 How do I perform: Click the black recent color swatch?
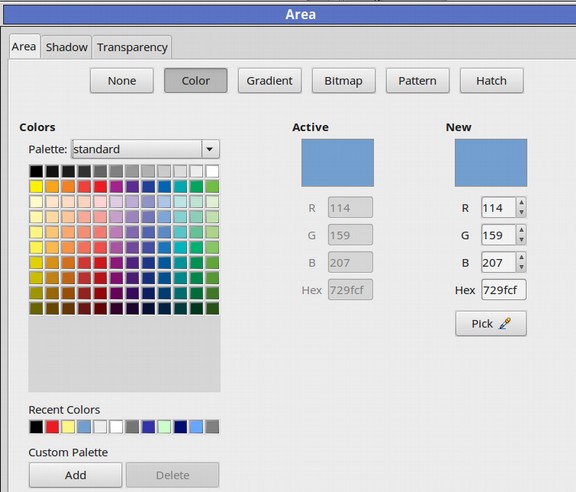[36, 427]
